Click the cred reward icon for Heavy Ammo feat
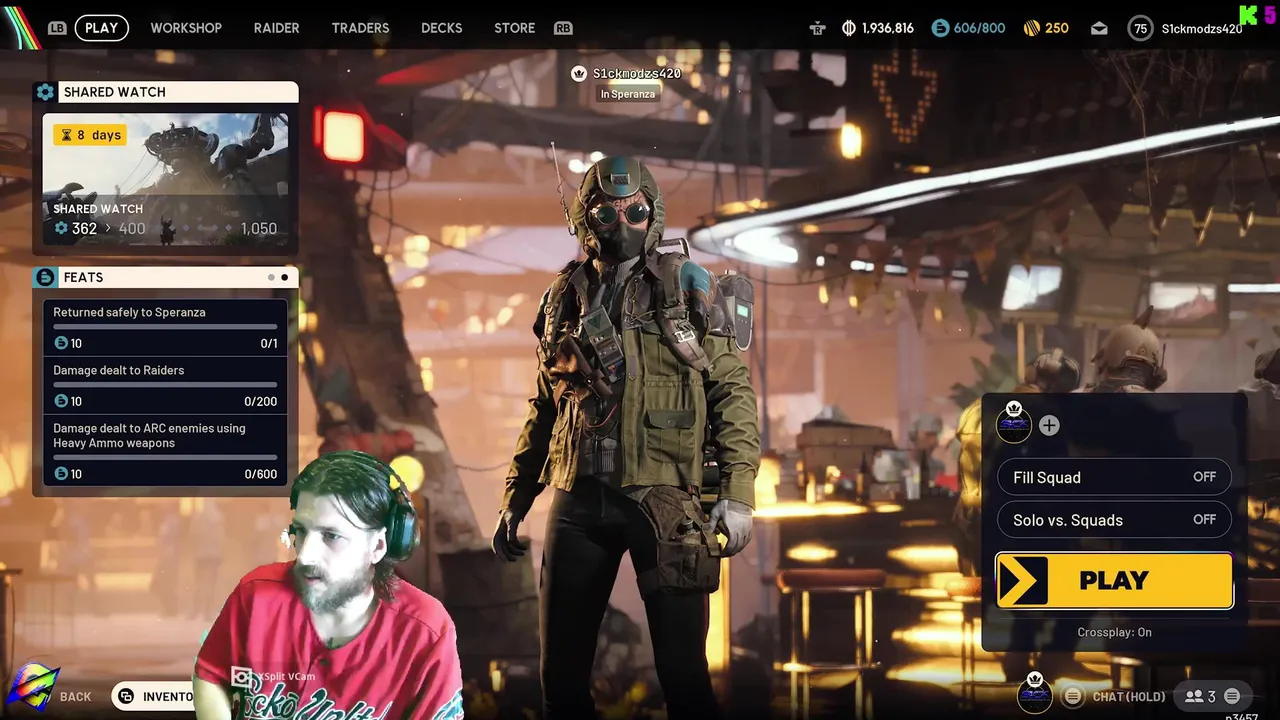Screen dimensions: 1280x720 61,474
